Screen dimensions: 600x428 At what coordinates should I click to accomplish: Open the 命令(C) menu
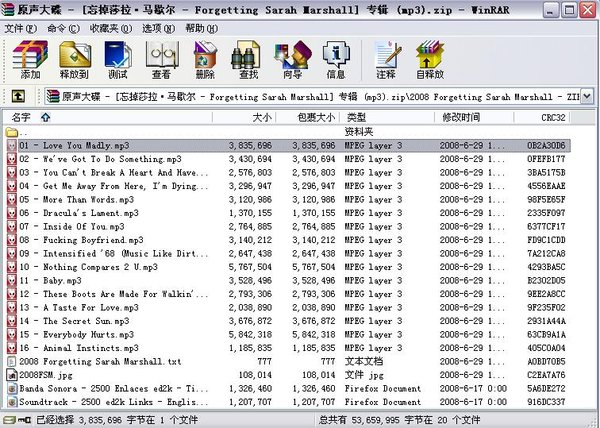tap(64, 29)
